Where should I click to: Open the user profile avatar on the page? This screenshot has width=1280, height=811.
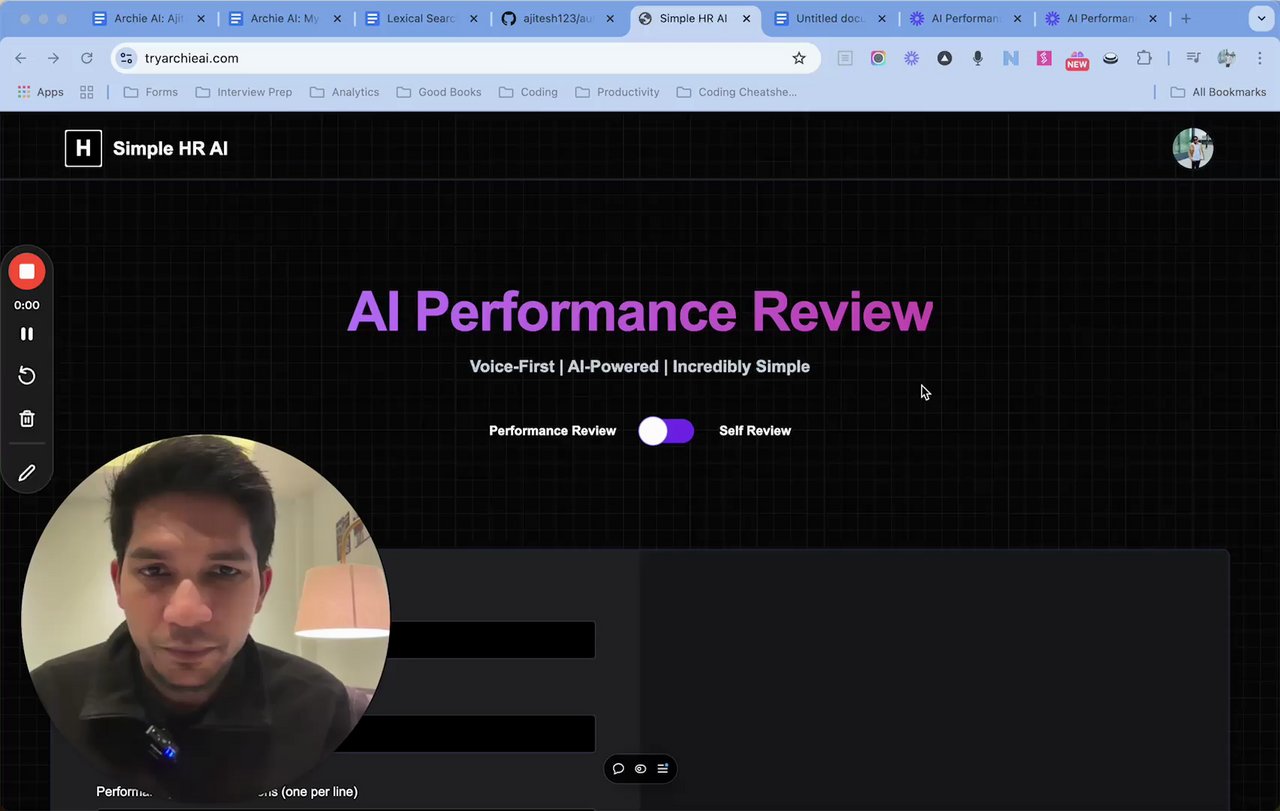[x=1193, y=148]
